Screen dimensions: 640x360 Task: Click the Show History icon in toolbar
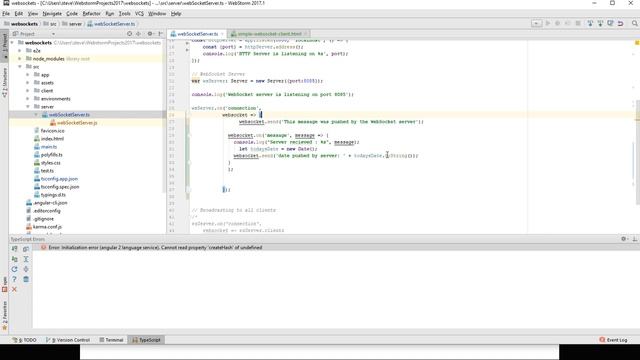(x=610, y=24)
